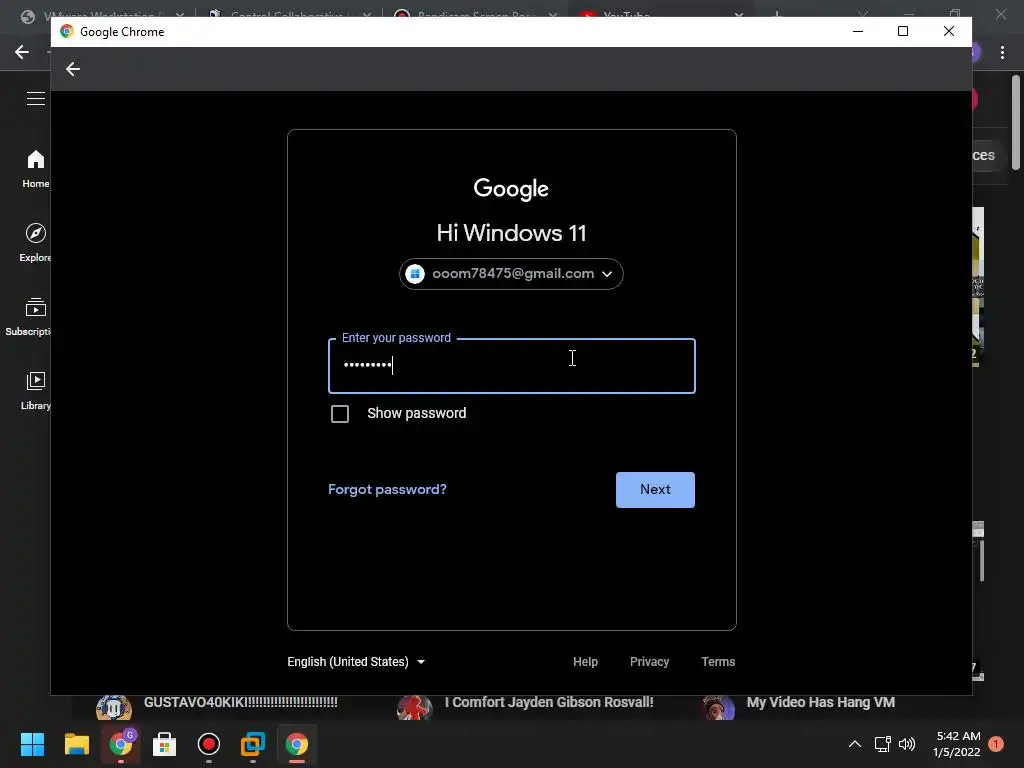Image resolution: width=1024 pixels, height=768 pixels.
Task: Open Microsoft Store from the taskbar
Action: 165,744
